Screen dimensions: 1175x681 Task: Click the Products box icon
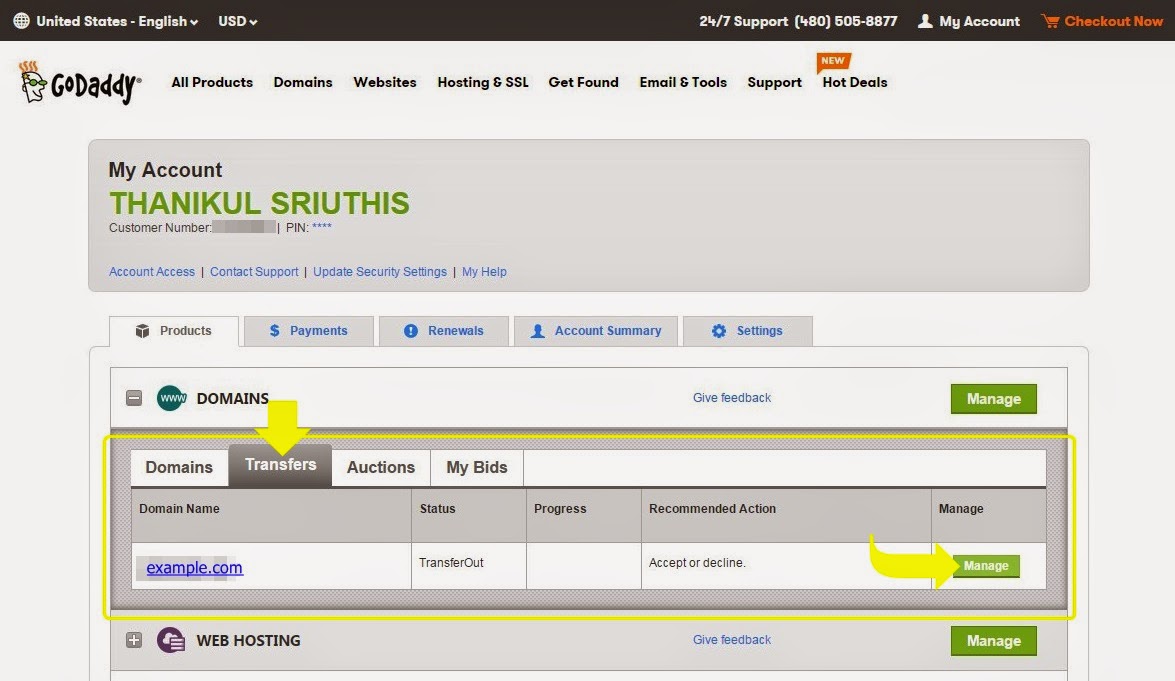click(142, 331)
